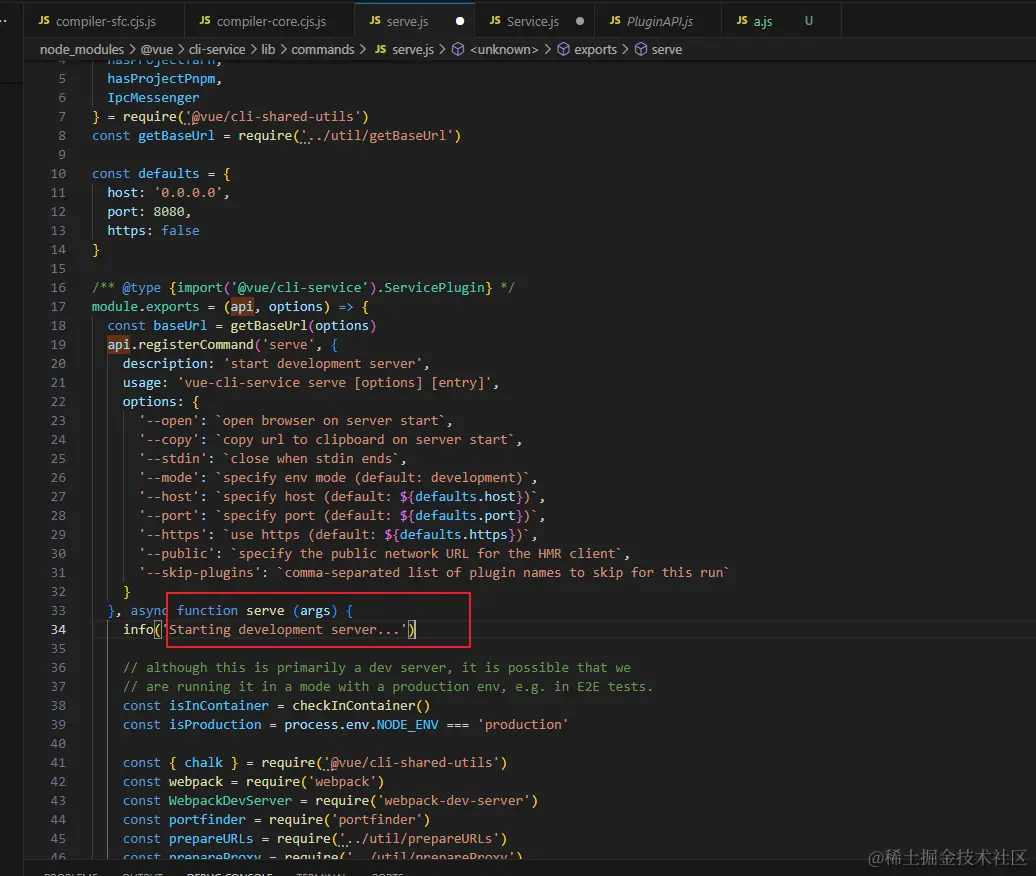Click the JS icon on compiler-sfc.cjs.js tab

point(44,20)
